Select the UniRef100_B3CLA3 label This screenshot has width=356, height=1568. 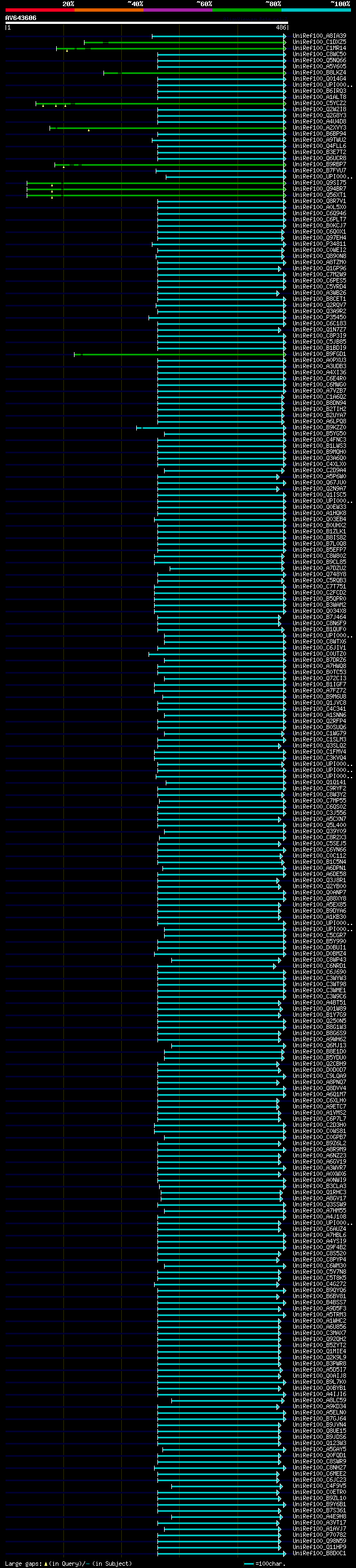pos(319,1186)
